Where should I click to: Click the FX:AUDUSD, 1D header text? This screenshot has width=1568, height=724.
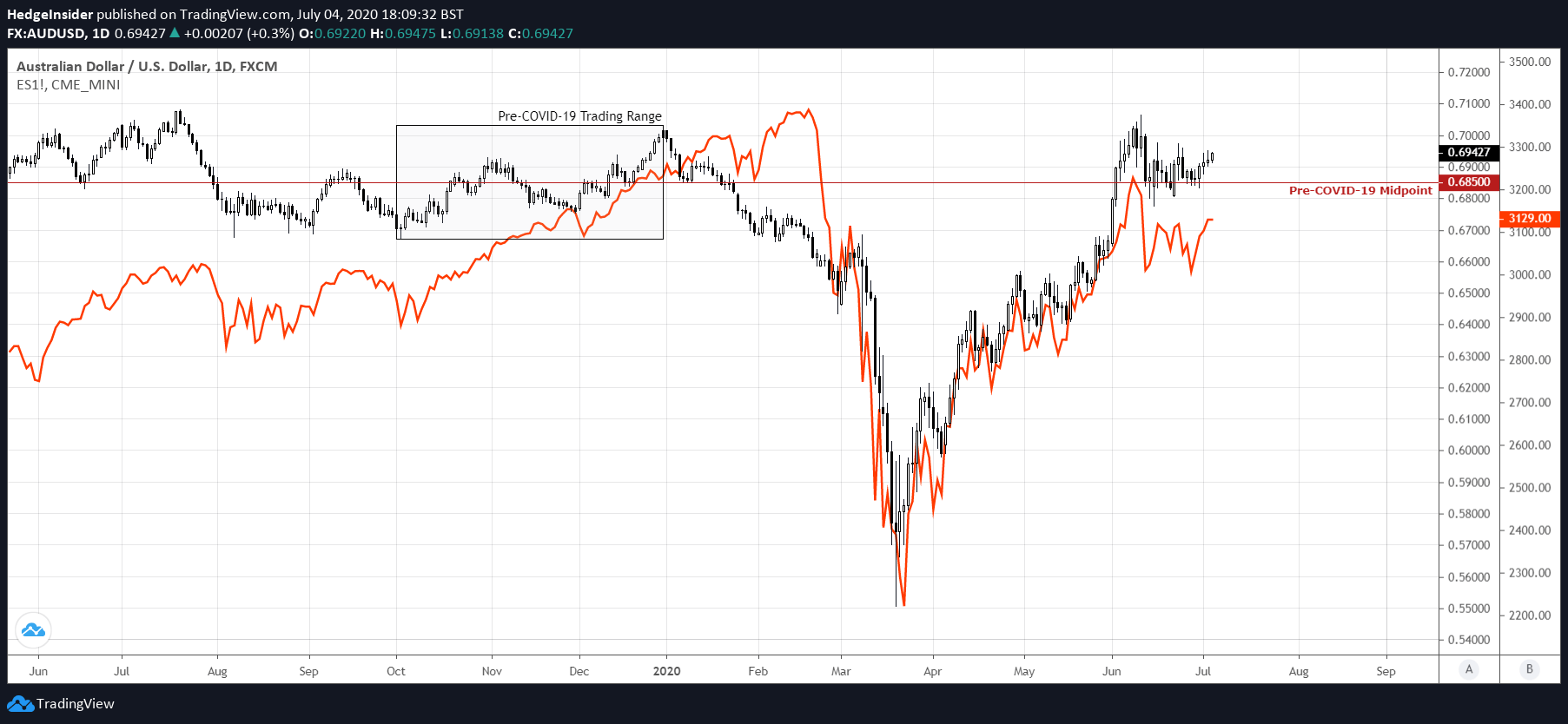point(58,34)
